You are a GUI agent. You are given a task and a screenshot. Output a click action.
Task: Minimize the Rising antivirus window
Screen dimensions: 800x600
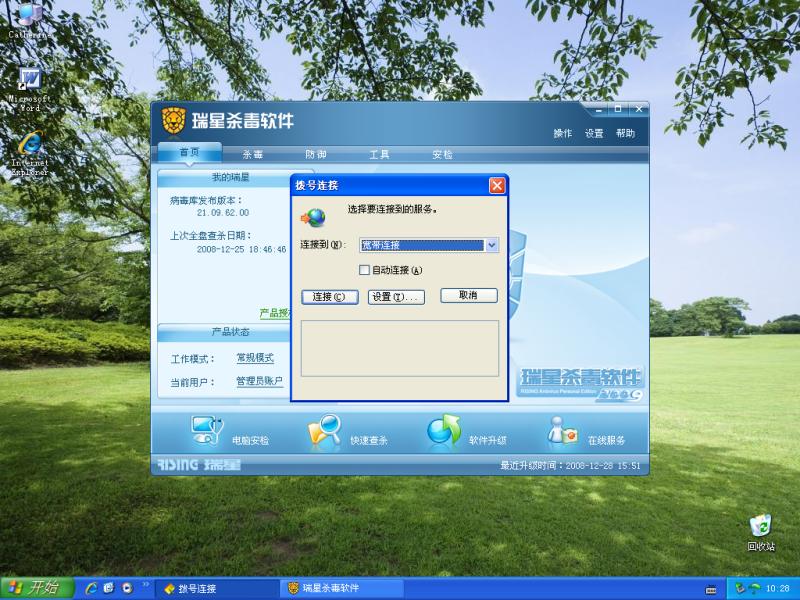coord(598,109)
